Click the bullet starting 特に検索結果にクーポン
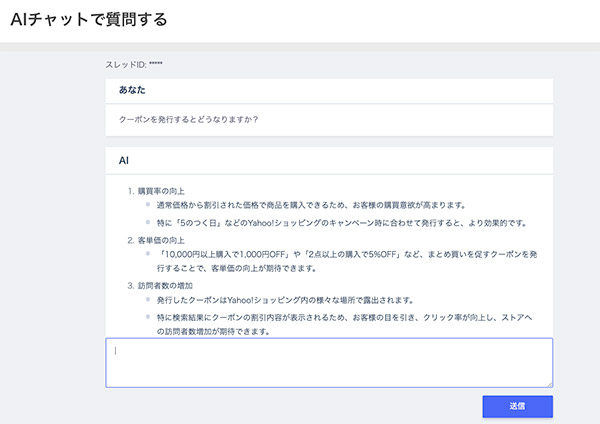Image resolution: width=600 pixels, height=424 pixels. [x=344, y=324]
